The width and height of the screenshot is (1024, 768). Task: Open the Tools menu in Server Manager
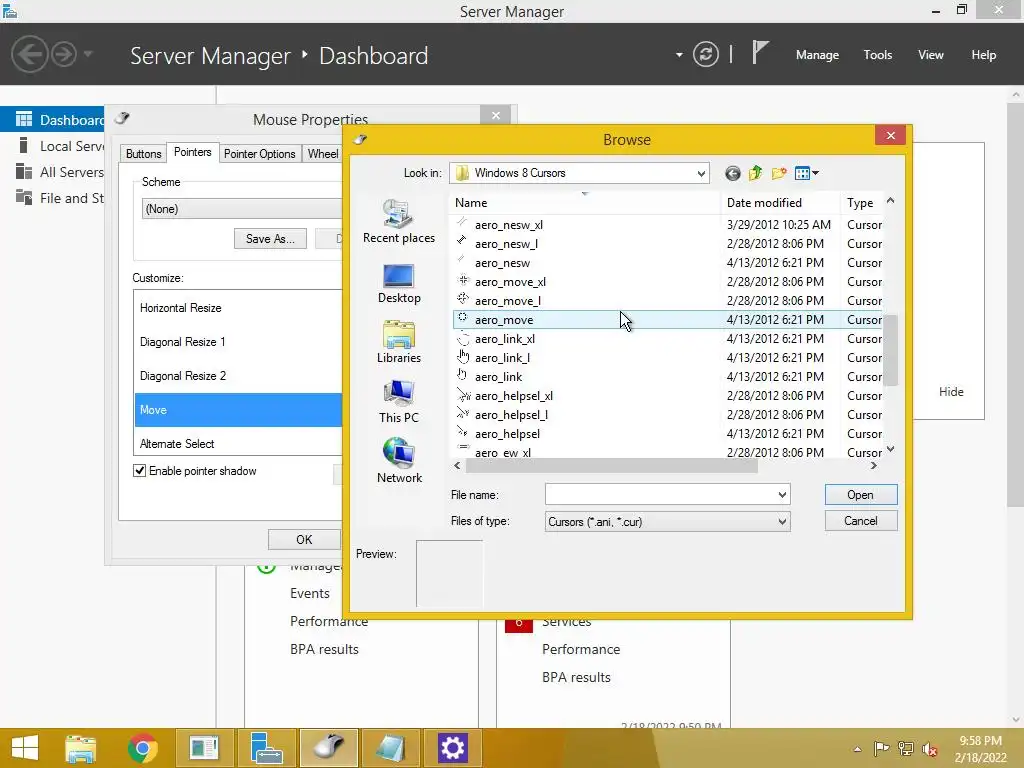tap(878, 55)
